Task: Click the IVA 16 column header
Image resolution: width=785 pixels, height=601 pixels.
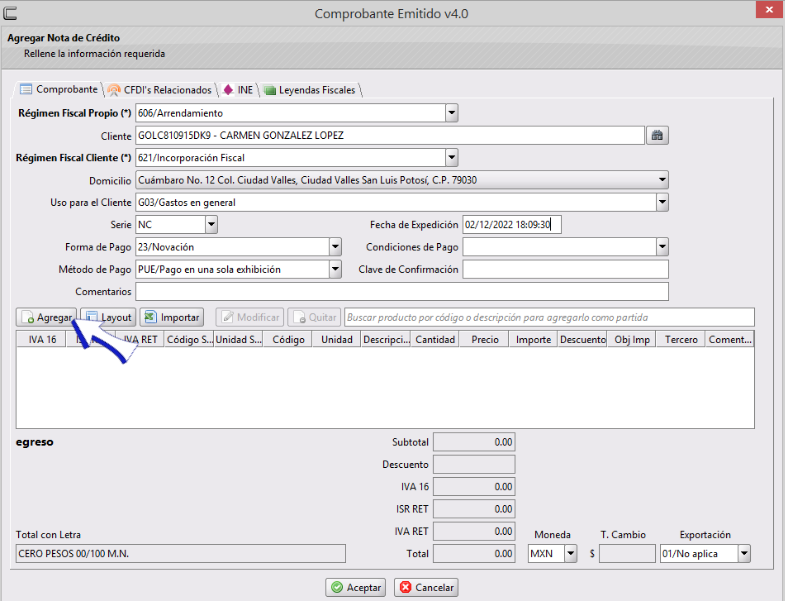Action: tap(42, 340)
